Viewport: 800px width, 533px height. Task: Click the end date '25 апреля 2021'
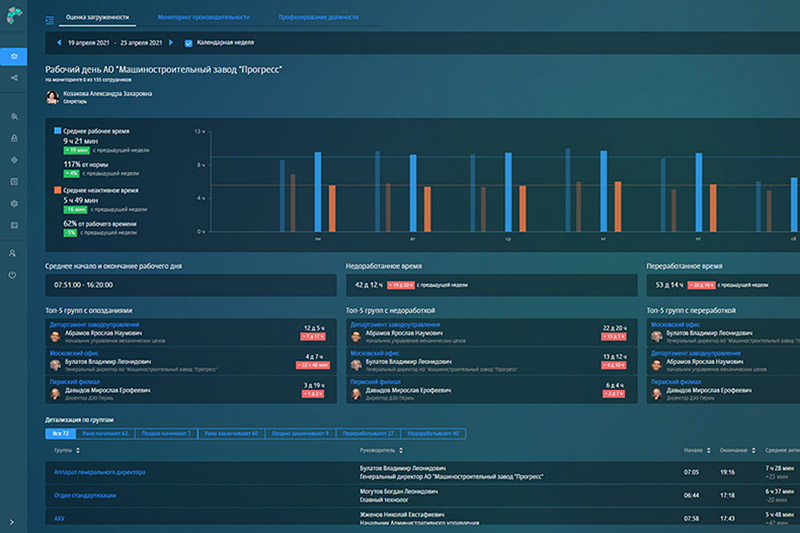(141, 43)
